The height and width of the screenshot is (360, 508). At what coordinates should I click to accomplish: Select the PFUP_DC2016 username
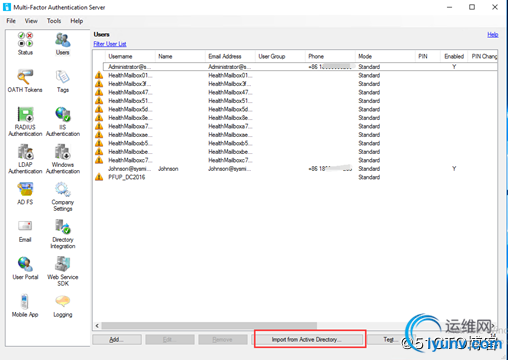coord(127,177)
